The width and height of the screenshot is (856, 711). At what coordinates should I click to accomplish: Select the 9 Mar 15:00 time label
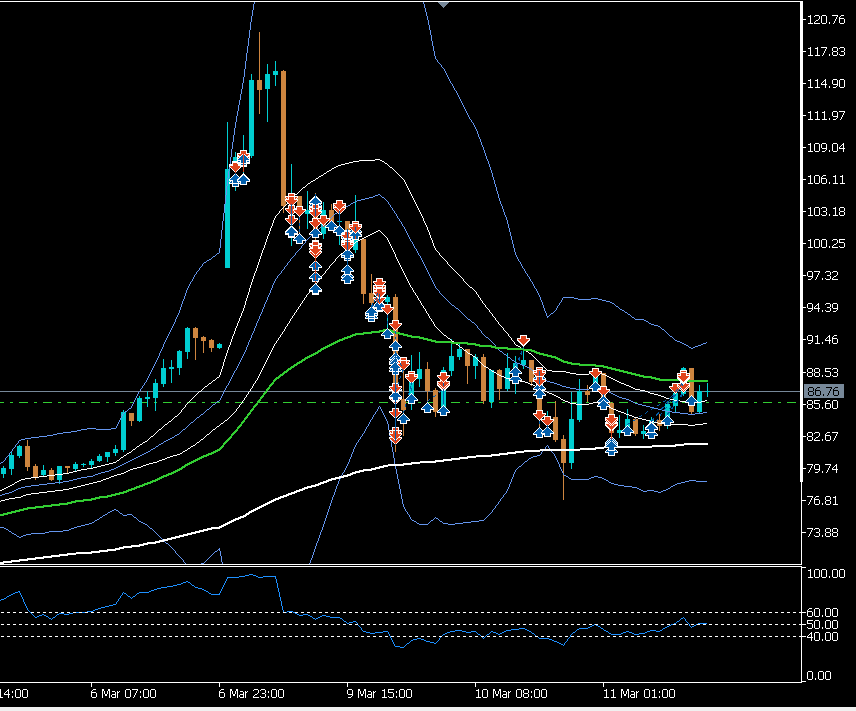pyautogui.click(x=379, y=694)
